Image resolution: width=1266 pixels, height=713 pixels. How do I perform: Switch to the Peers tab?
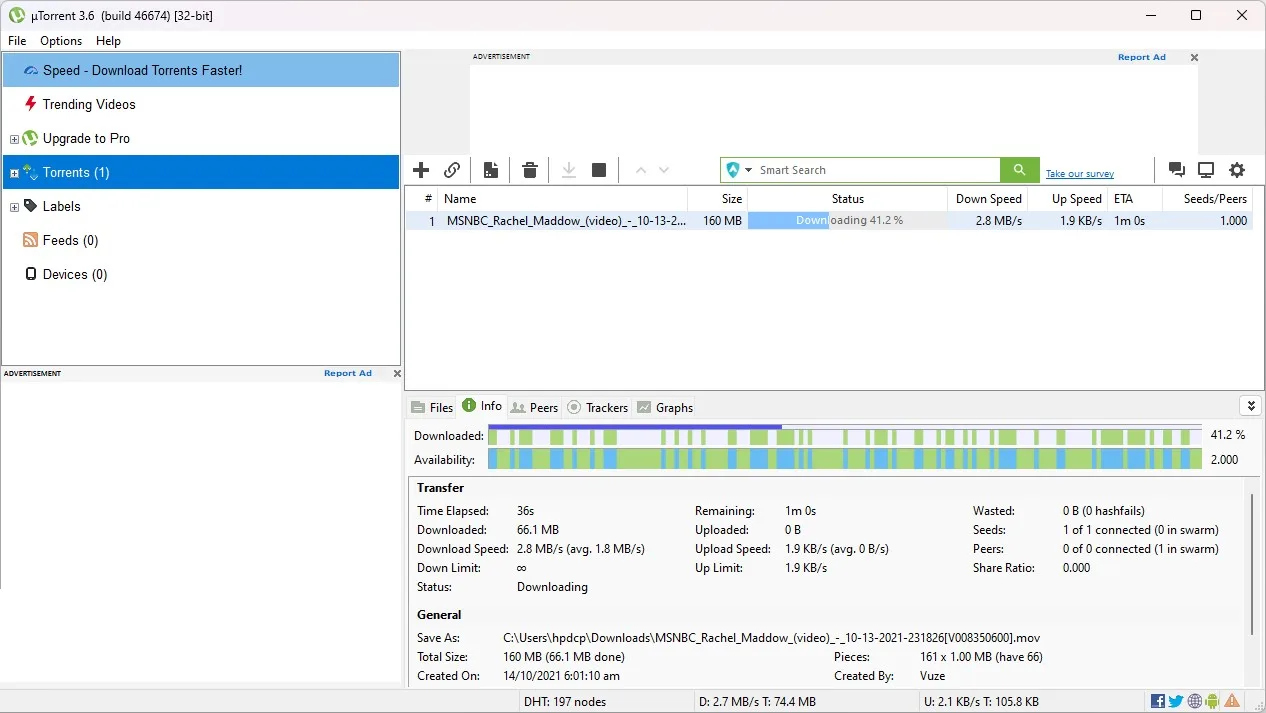coord(534,407)
